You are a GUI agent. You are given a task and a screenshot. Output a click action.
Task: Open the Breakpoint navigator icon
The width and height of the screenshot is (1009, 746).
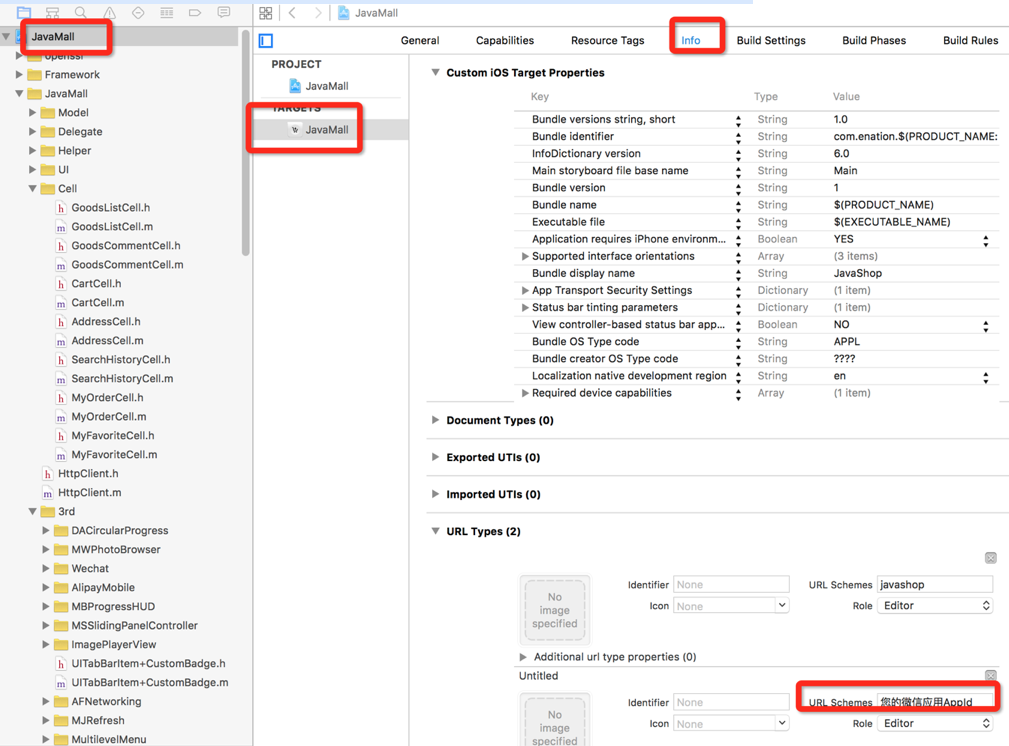tap(195, 12)
